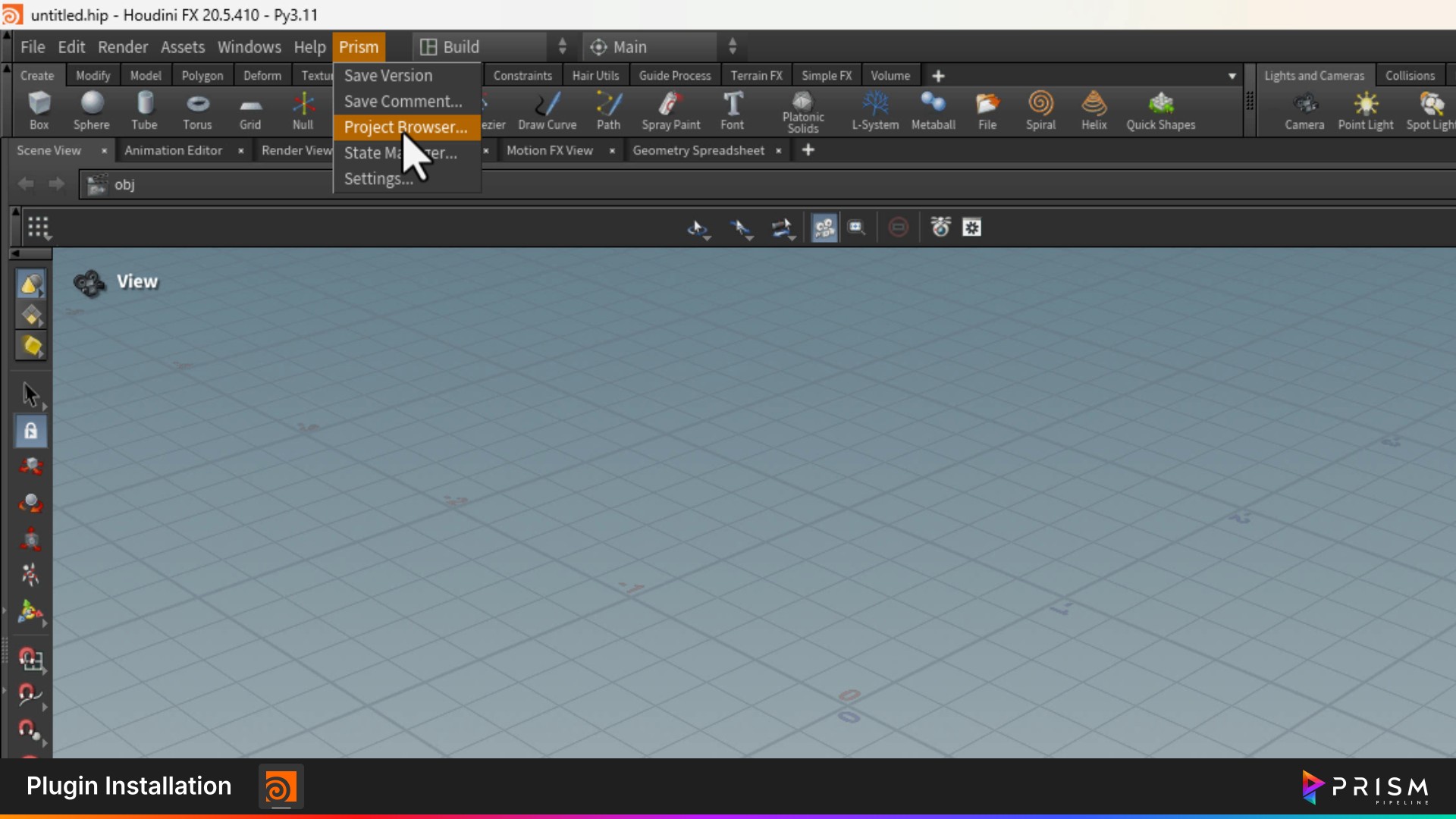This screenshot has width=1456, height=819.
Task: Close the Animation Editor pane tab
Action: click(240, 151)
